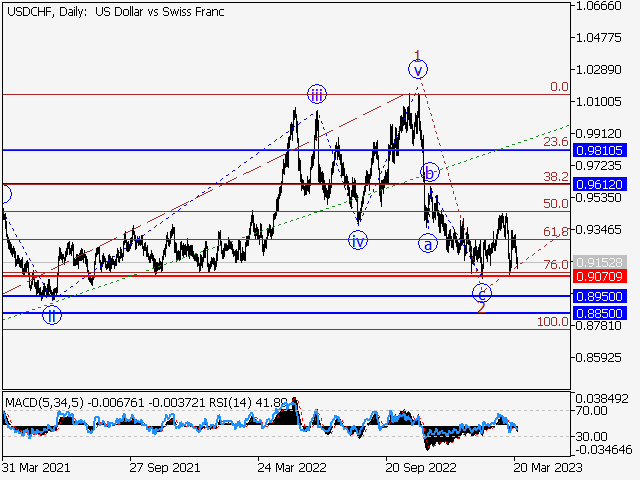Click the 0.88500 blue price label
The width and height of the screenshot is (640, 480).
tap(600, 313)
